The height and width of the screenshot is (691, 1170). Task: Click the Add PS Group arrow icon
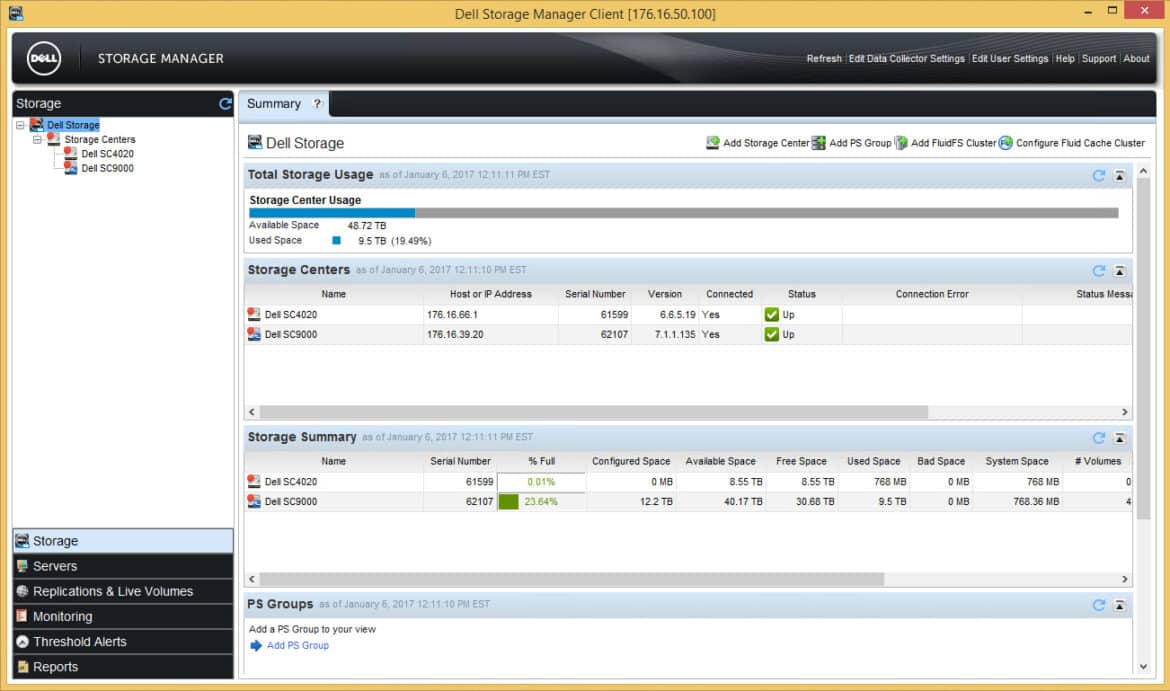click(x=256, y=645)
